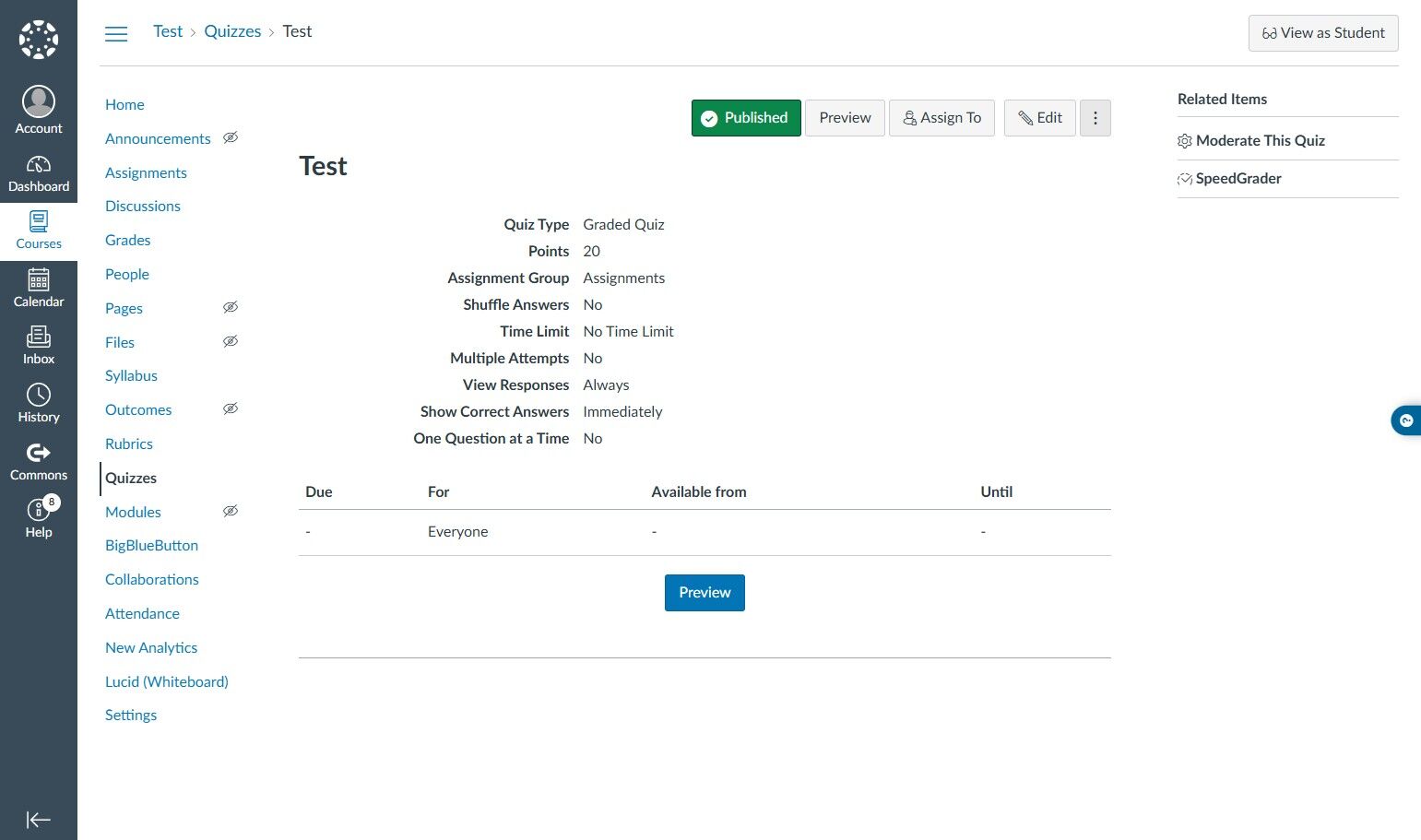Click the top Preview button
Image resolution: width=1421 pixels, height=840 pixels.
(x=845, y=118)
